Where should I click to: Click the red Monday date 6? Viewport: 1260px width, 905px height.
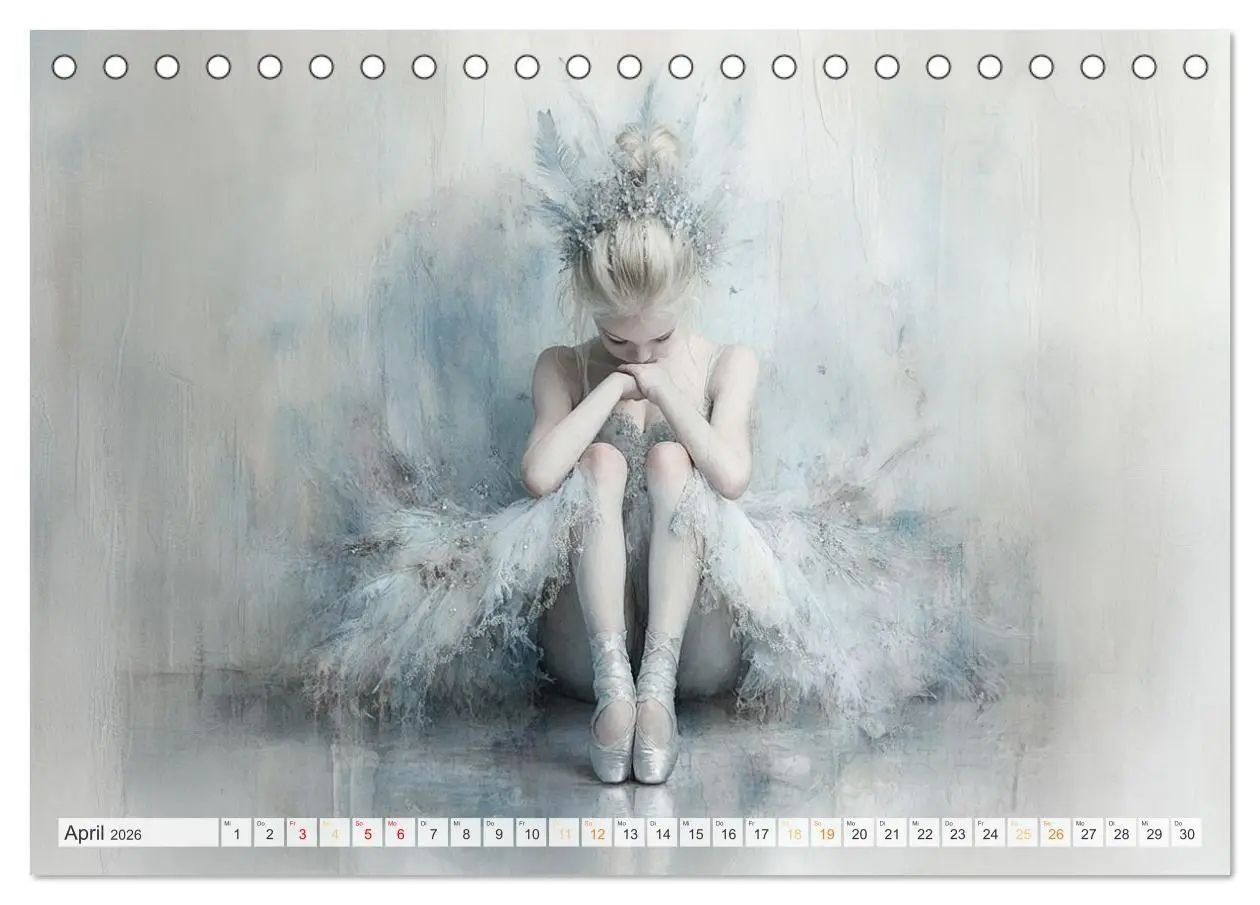click(400, 833)
